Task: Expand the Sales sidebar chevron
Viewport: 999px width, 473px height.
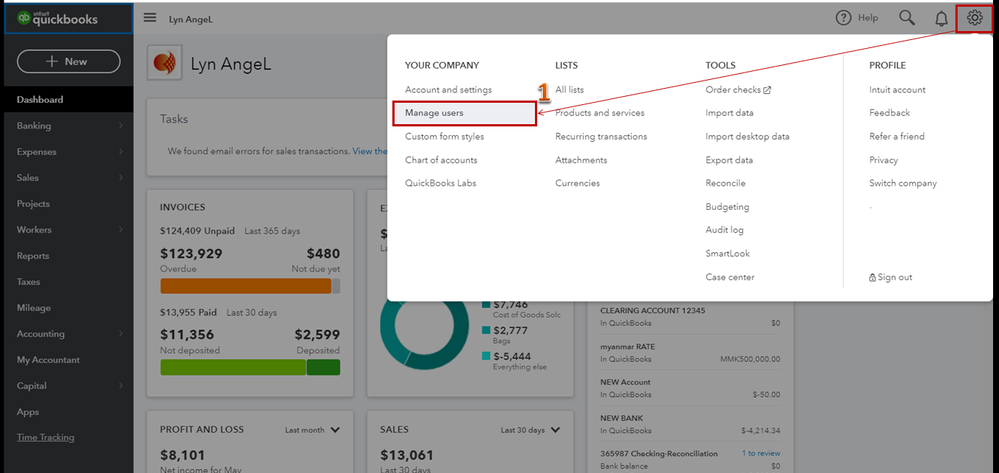Action: (x=120, y=178)
